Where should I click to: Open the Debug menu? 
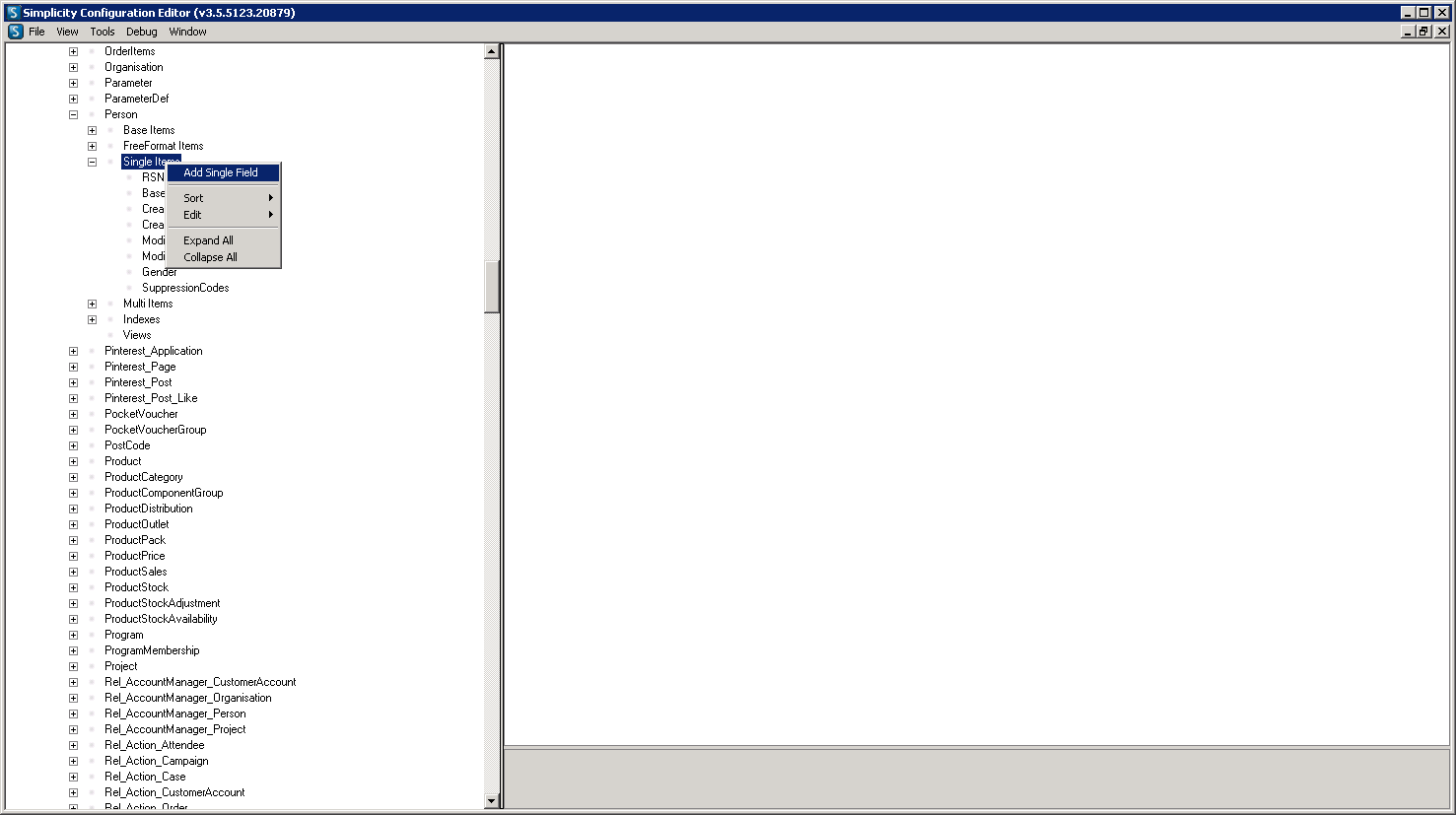142,32
